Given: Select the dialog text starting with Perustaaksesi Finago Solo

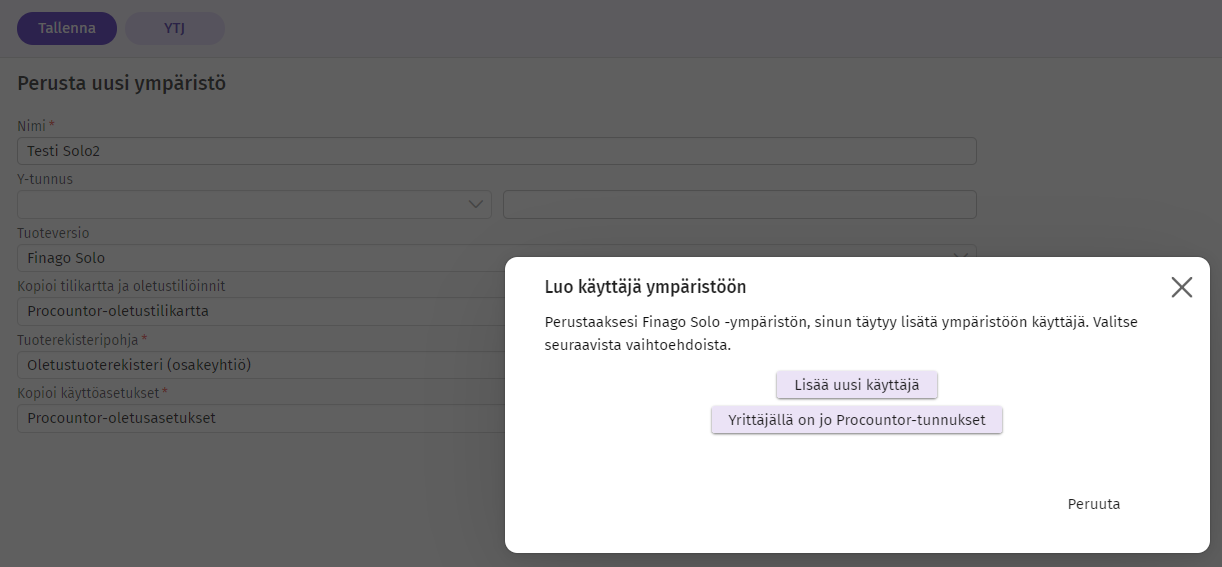Looking at the screenshot, I should [841, 334].
